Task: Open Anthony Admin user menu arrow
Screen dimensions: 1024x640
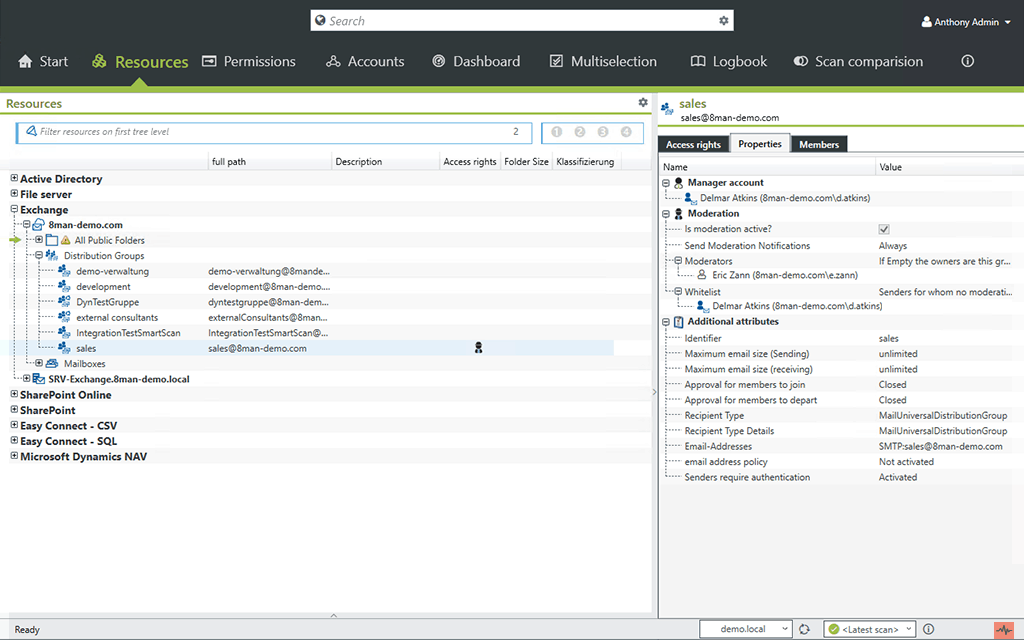Action: [1008, 22]
